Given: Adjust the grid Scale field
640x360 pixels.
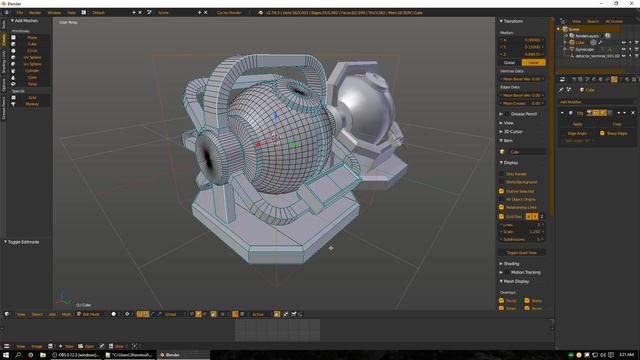Looking at the screenshot, I should [522, 232].
